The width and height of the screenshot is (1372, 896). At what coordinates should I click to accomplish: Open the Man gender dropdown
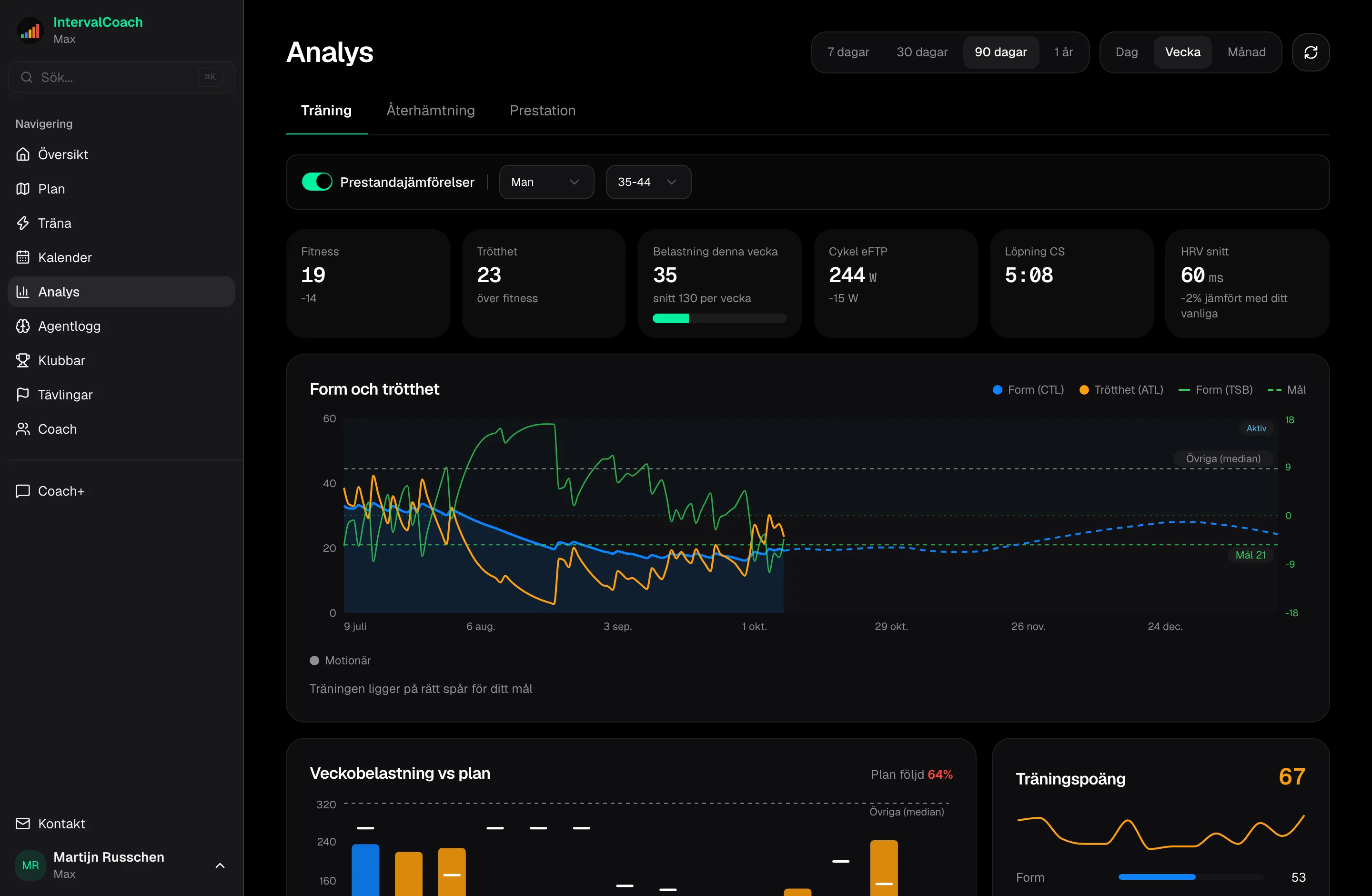546,182
